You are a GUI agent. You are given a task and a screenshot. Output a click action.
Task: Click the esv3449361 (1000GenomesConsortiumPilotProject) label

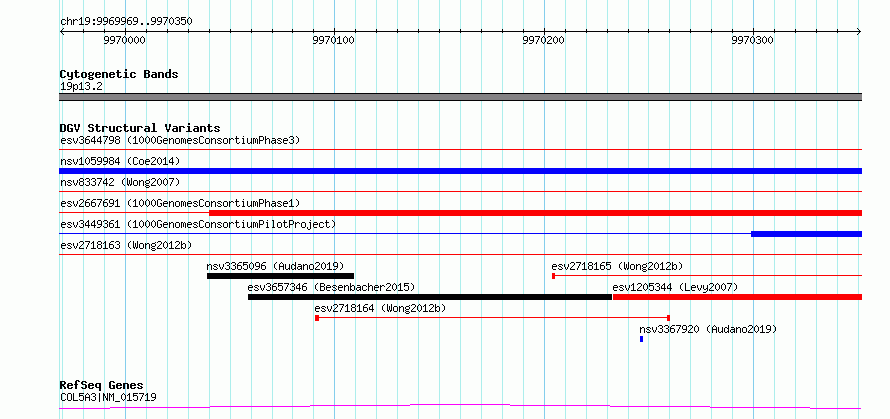tap(198, 224)
